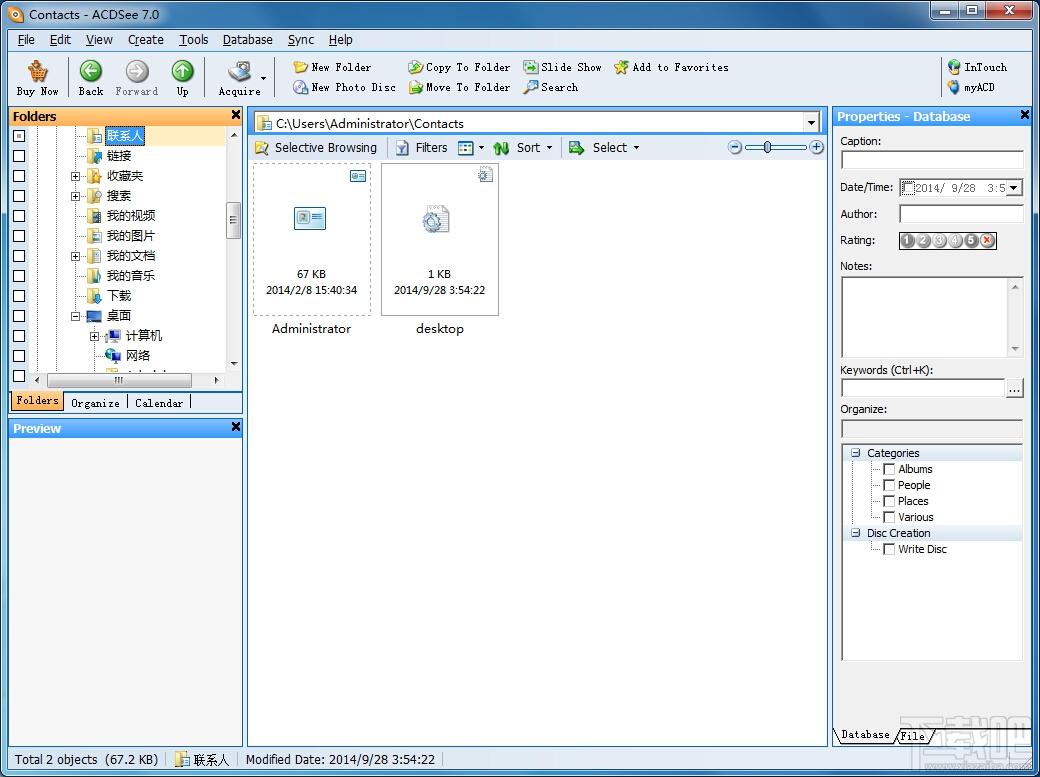Viewport: 1040px width, 777px height.
Task: Click Copy To Folder
Action: pos(459,67)
